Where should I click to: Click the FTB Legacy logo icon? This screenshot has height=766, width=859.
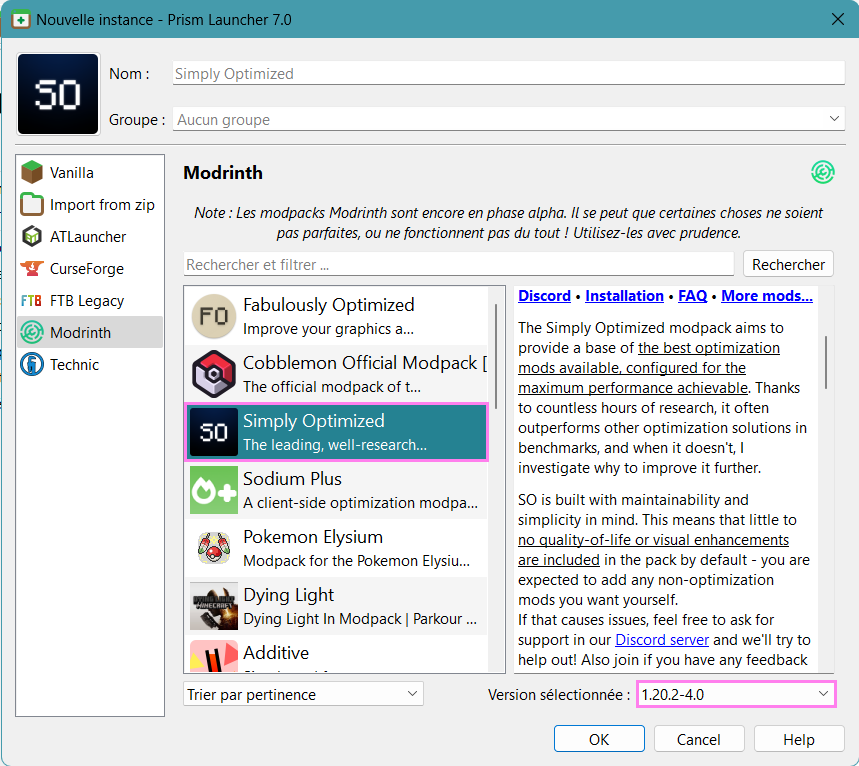(x=31, y=301)
